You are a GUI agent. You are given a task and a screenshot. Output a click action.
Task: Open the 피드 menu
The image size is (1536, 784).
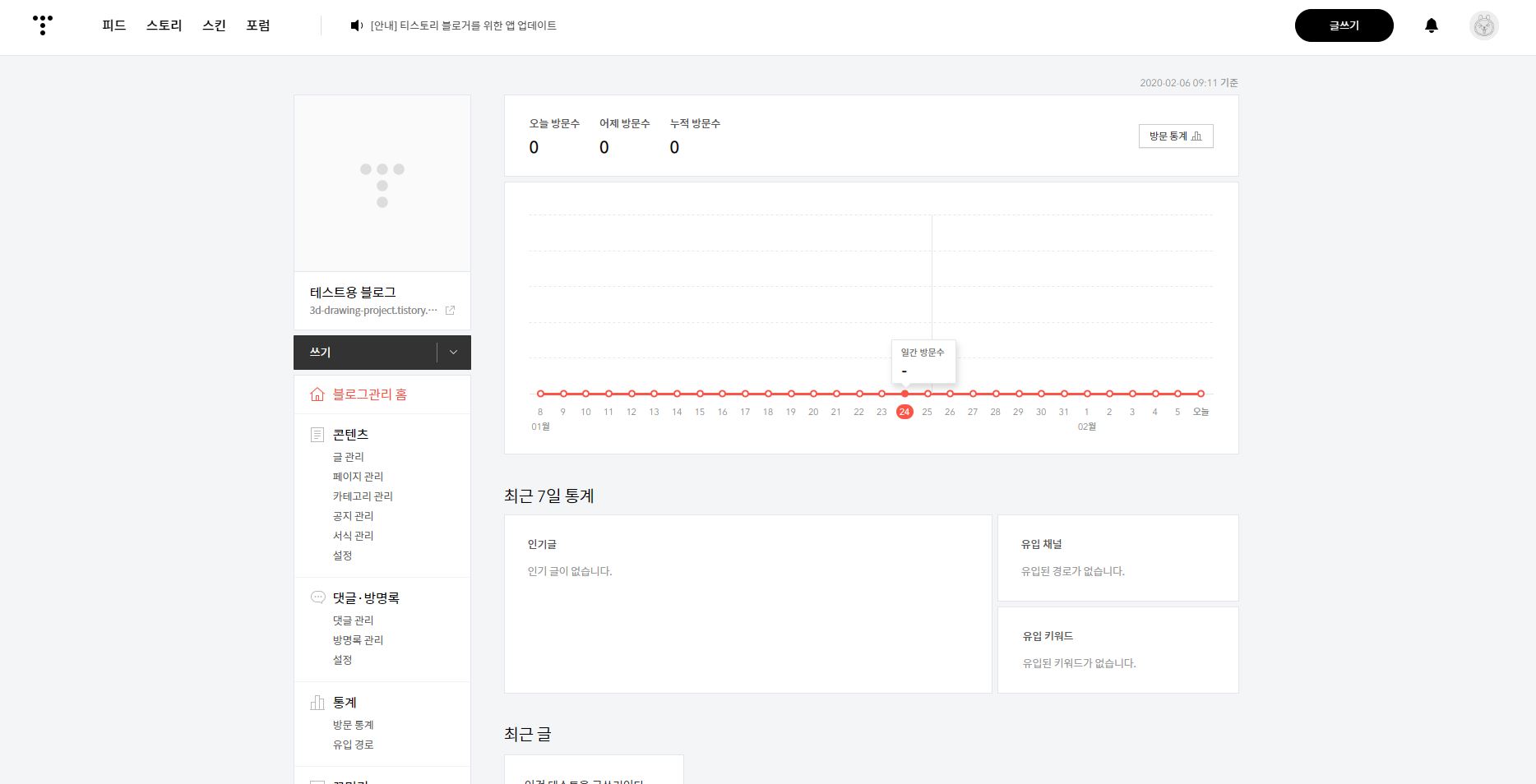pyautogui.click(x=114, y=25)
